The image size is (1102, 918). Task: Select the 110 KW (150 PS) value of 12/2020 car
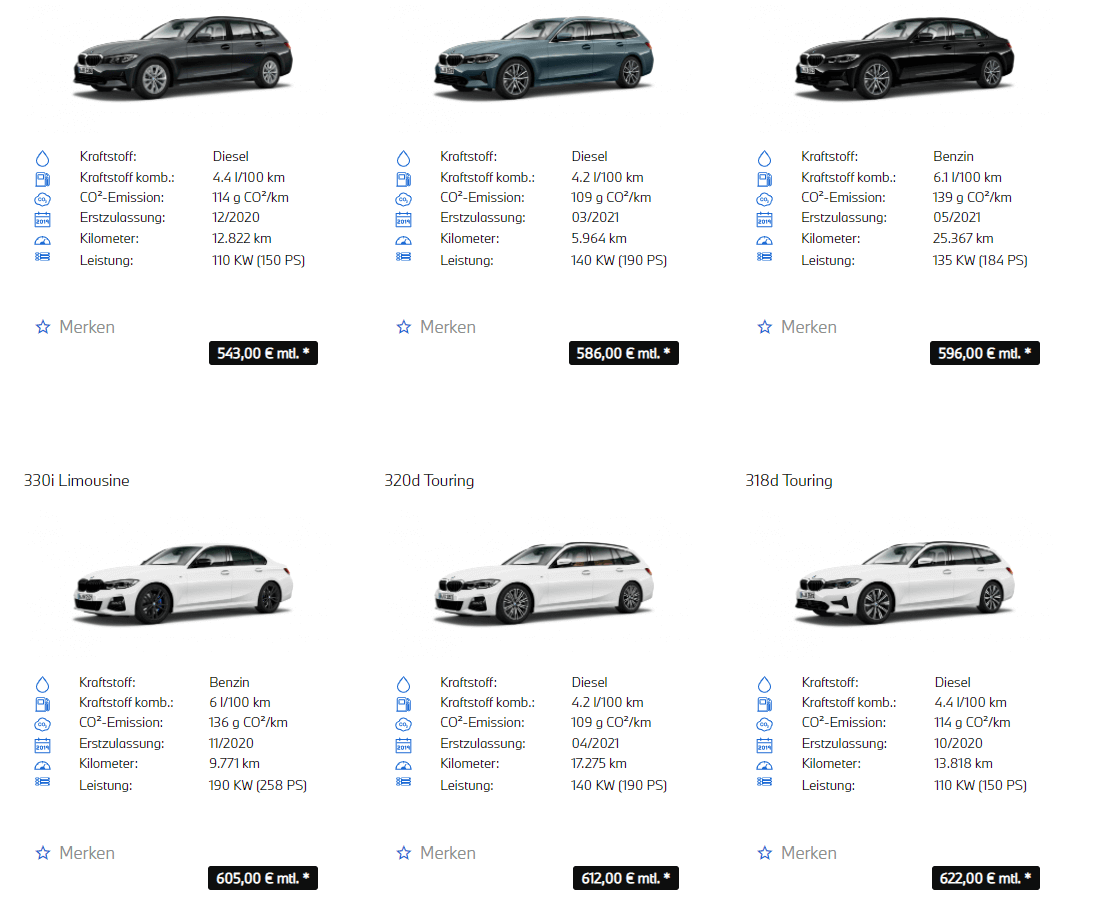point(259,260)
